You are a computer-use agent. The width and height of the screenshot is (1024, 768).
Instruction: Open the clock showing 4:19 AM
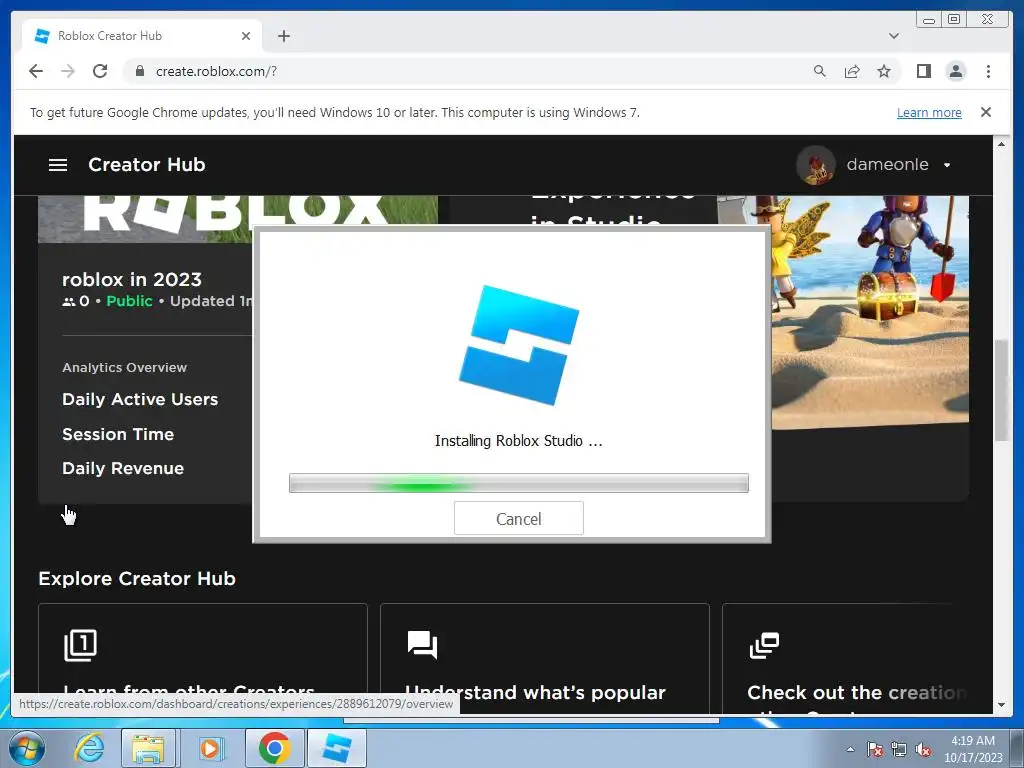[973, 749]
